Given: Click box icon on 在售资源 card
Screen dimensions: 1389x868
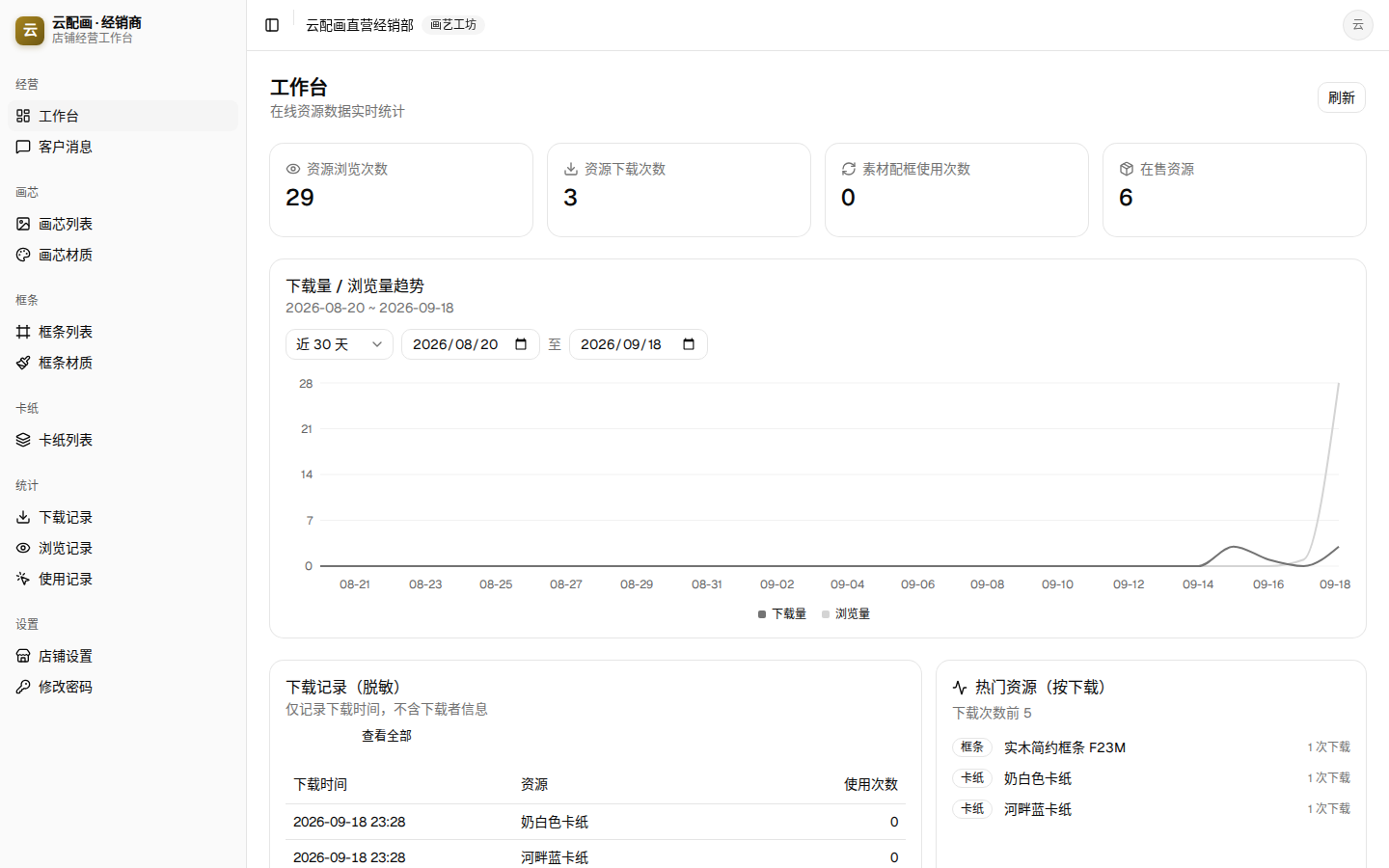Looking at the screenshot, I should 1127,169.
